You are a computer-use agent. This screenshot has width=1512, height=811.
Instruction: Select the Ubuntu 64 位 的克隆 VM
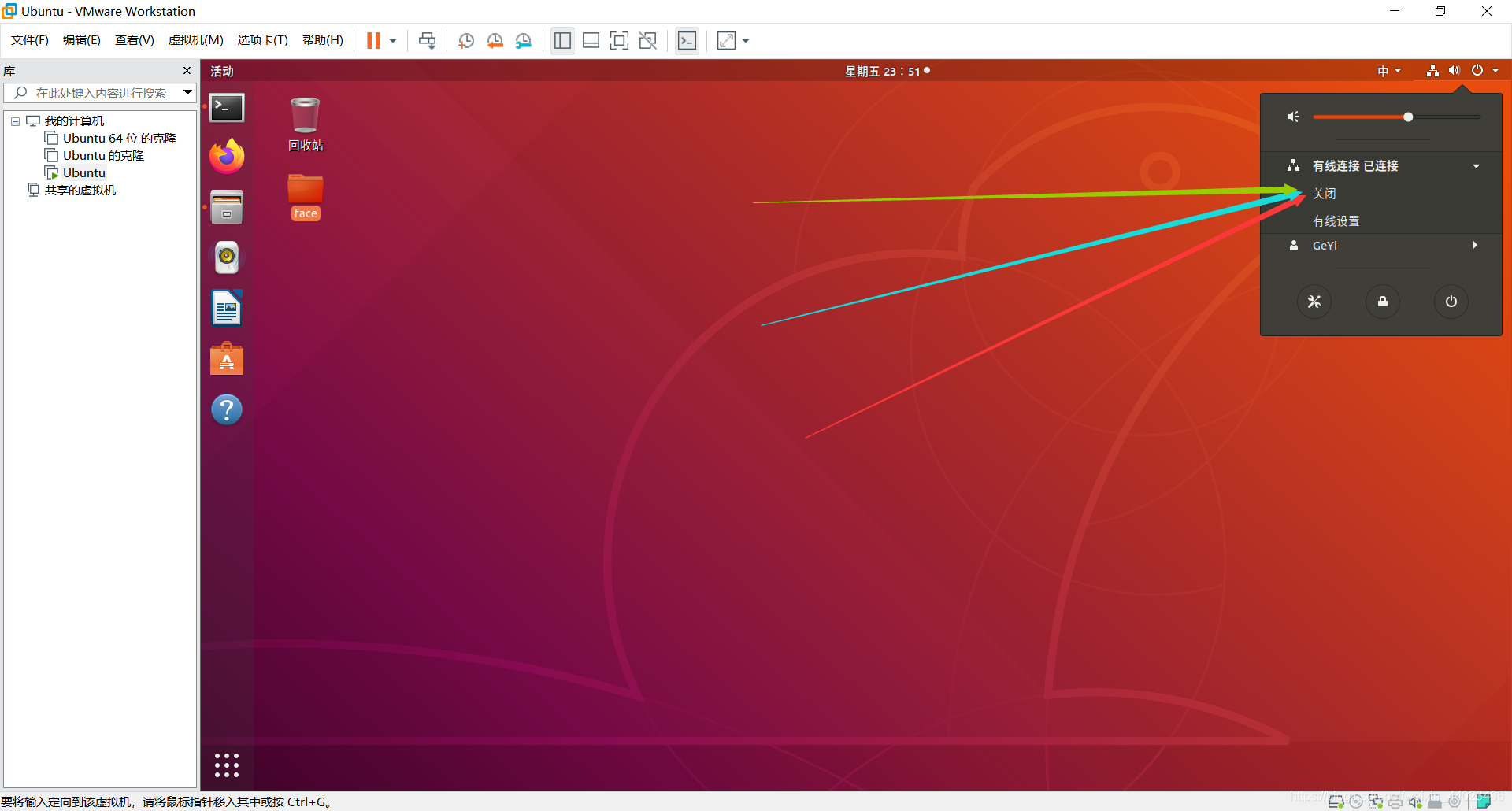click(x=120, y=139)
